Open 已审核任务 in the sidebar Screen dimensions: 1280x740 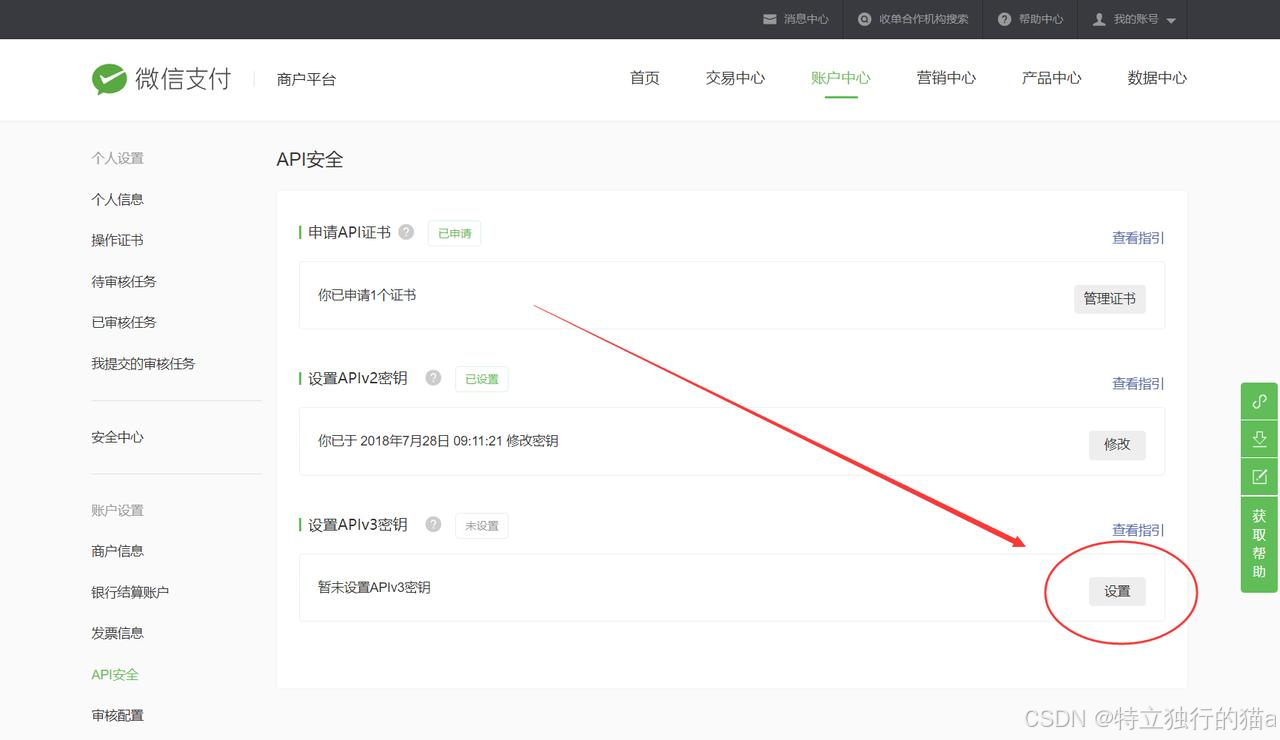point(124,322)
